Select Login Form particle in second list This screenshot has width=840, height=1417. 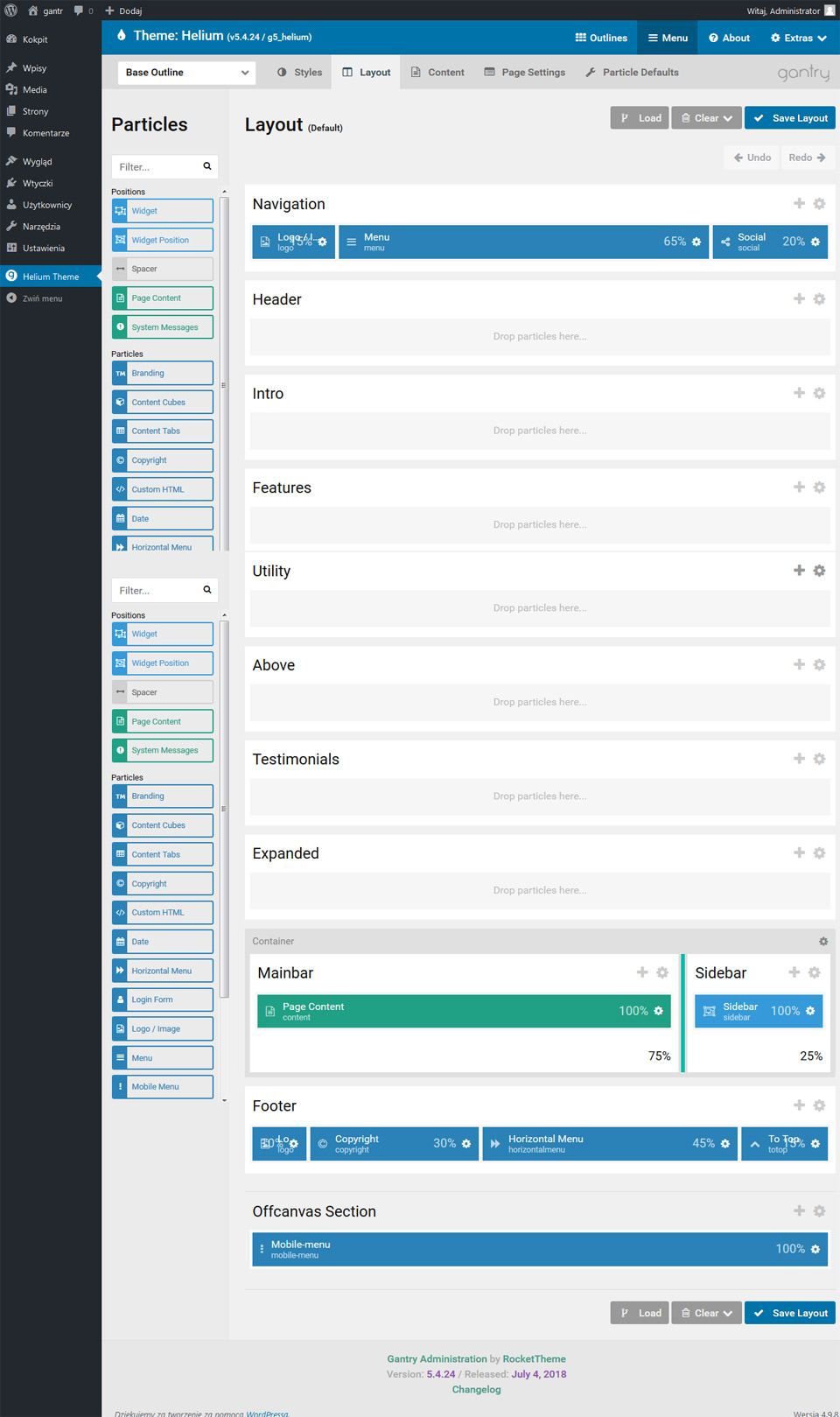[x=163, y=1000]
